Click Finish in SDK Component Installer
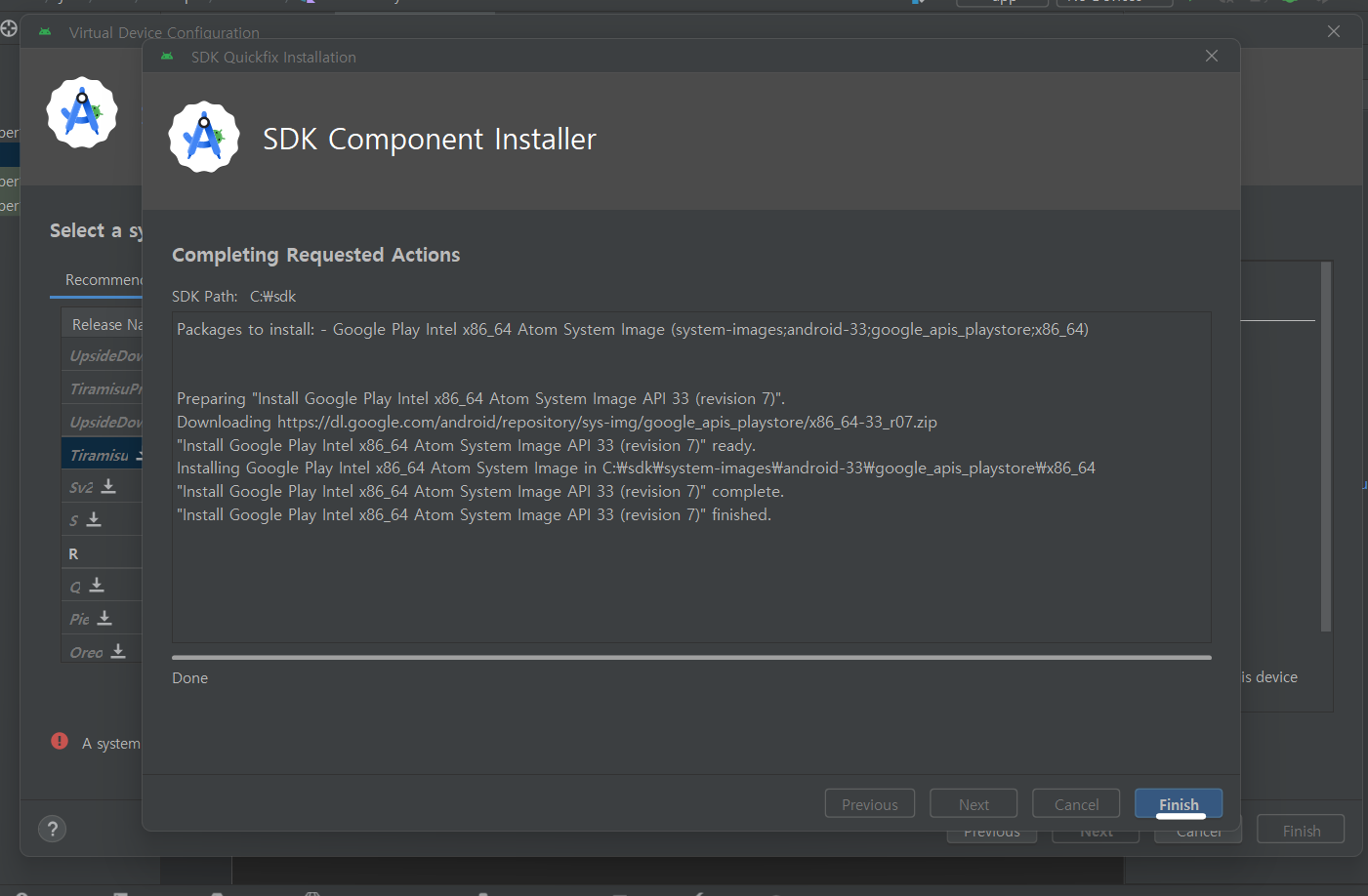The width and height of the screenshot is (1368, 896). point(1178,803)
